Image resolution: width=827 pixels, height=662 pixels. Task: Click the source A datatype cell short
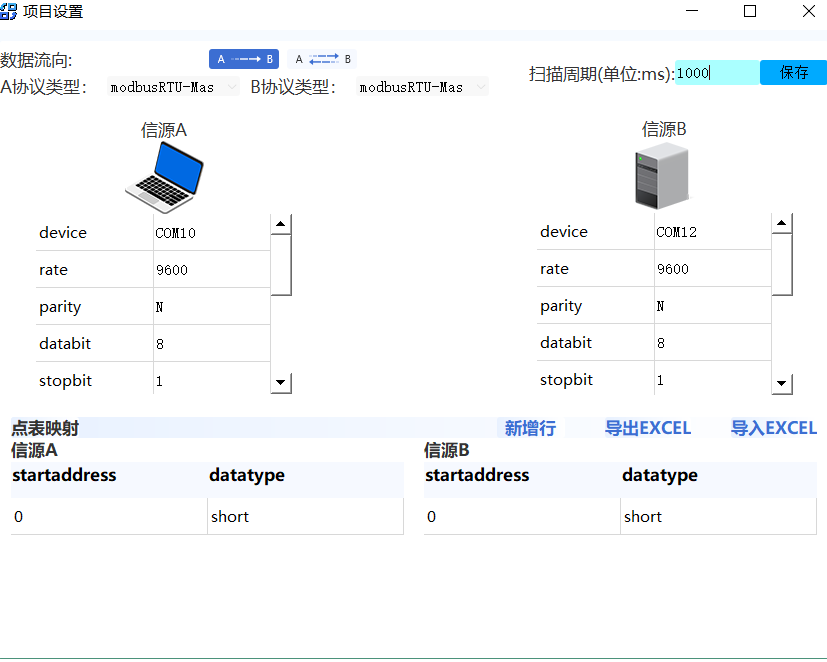coord(306,516)
